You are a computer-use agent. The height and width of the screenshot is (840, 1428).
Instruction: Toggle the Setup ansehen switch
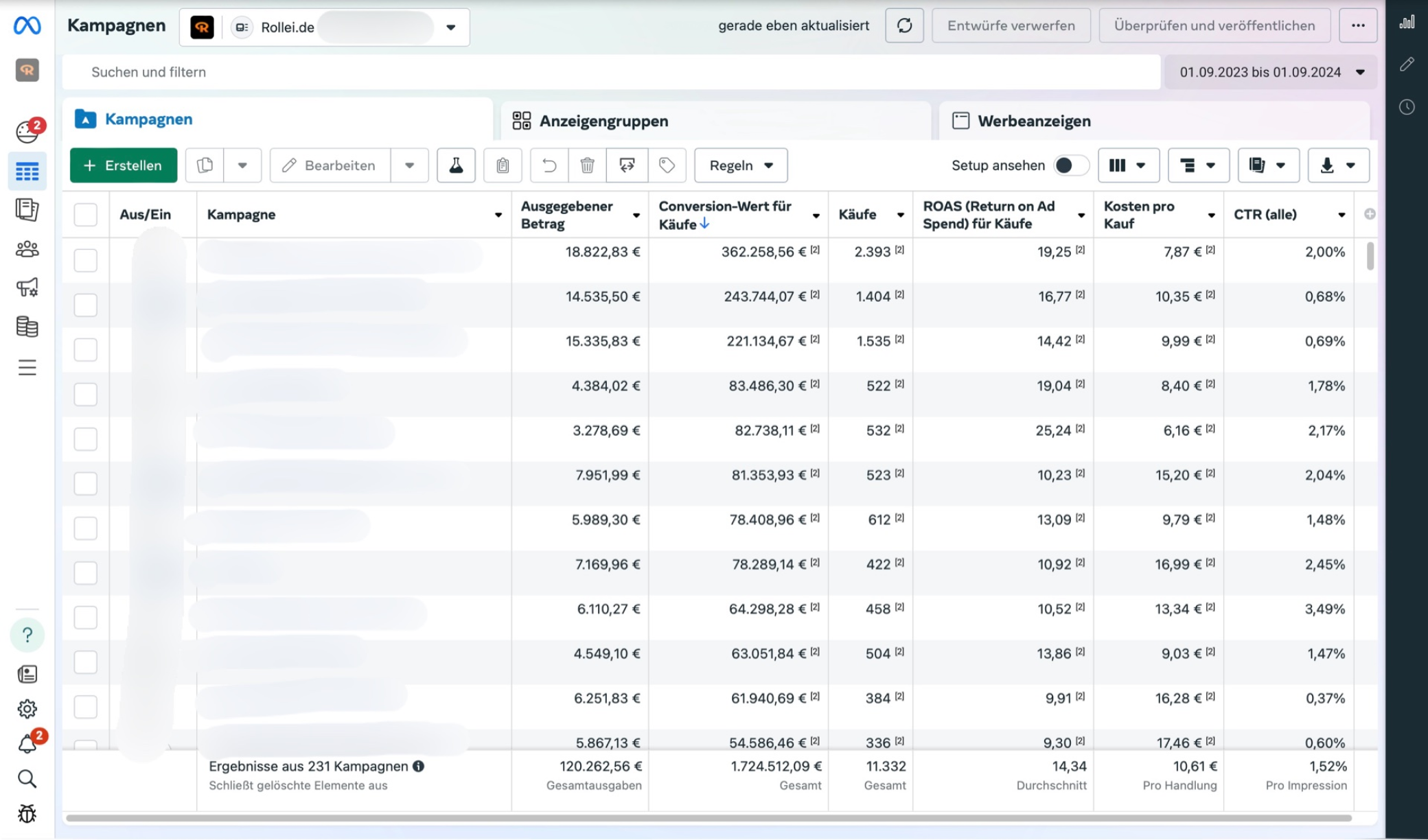1070,165
